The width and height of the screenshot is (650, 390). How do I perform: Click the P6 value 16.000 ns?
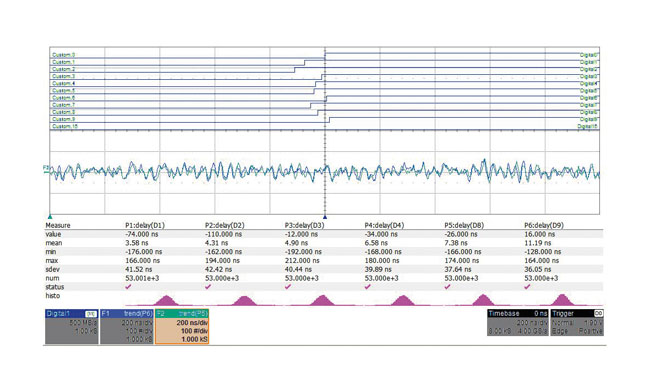click(x=540, y=234)
